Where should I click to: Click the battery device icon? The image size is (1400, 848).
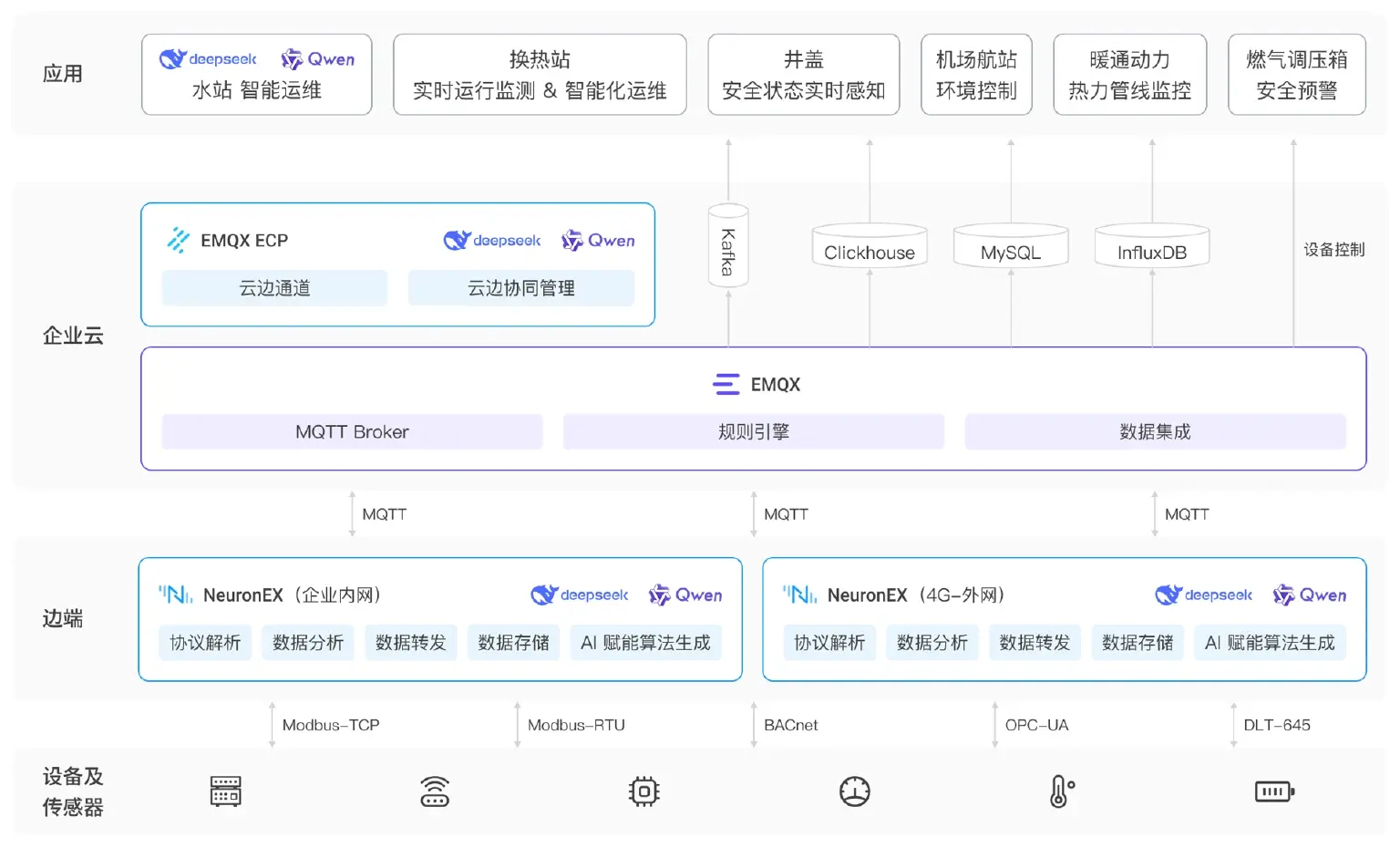click(1274, 791)
